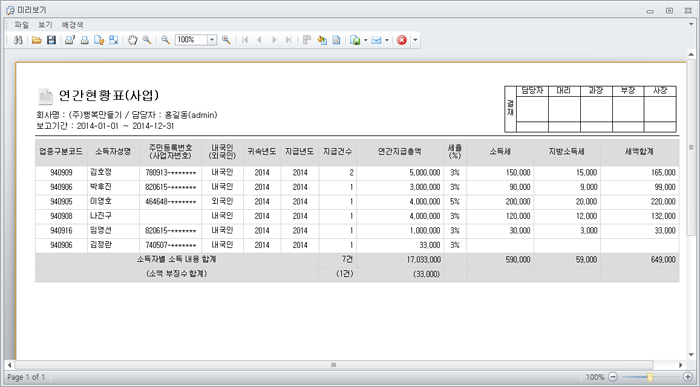Click the page background color icon
Viewport: 700px width, 387px height.
322,40
